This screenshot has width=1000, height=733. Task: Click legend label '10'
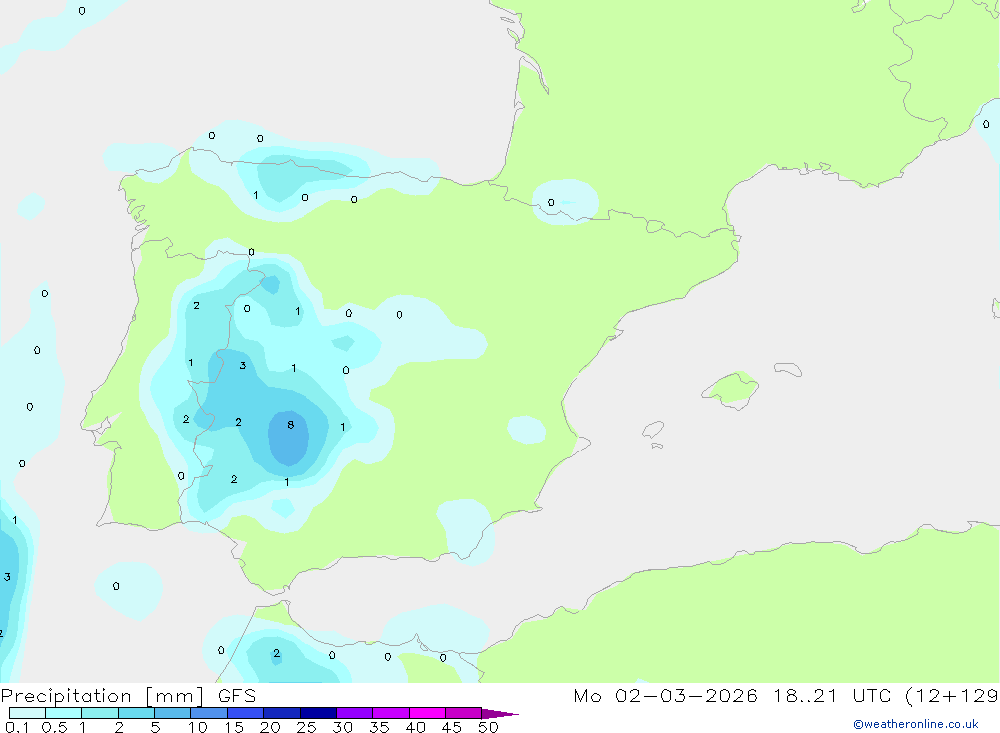pos(198,727)
